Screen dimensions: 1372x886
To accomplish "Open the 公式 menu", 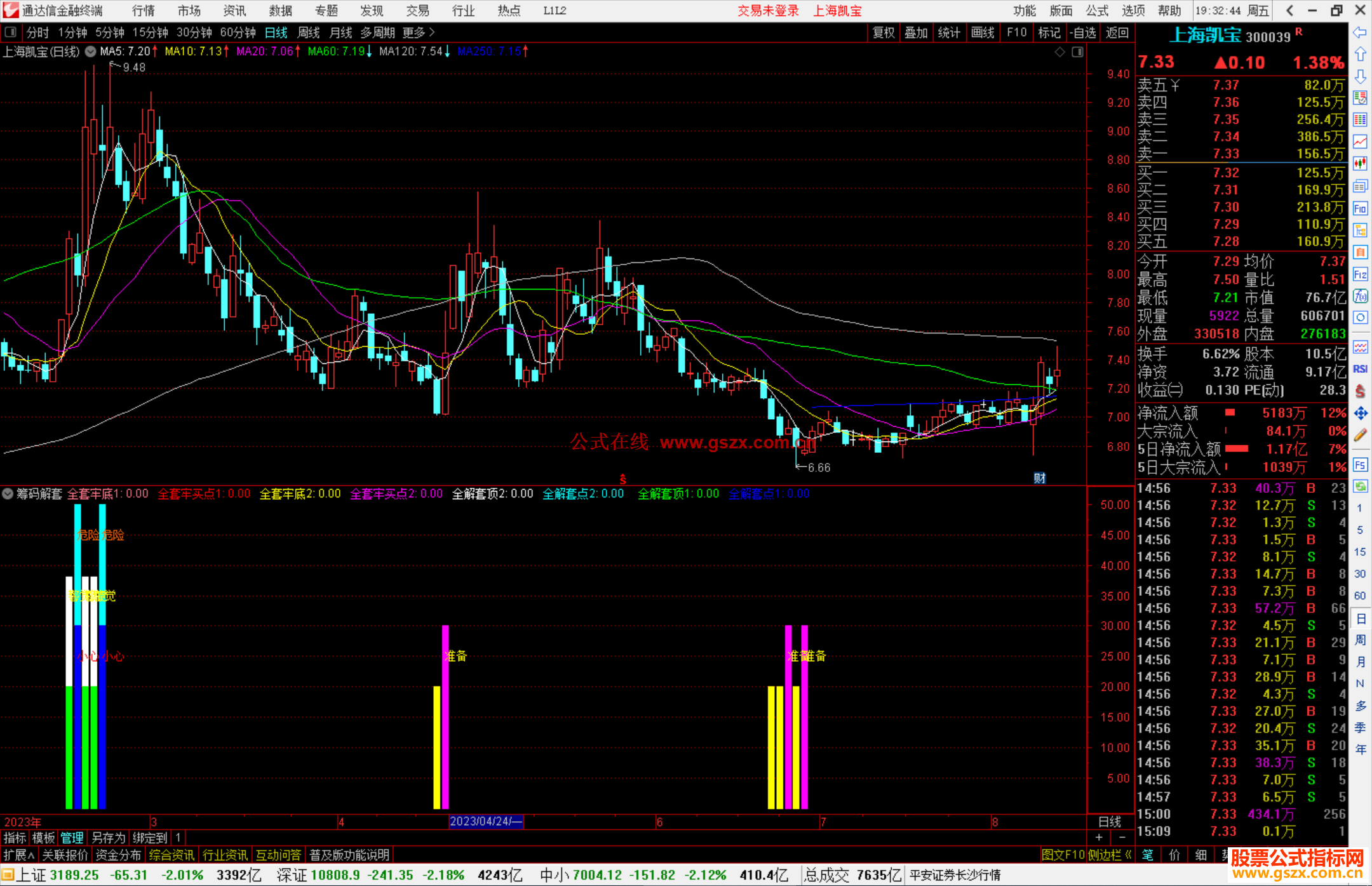I will (1097, 11).
